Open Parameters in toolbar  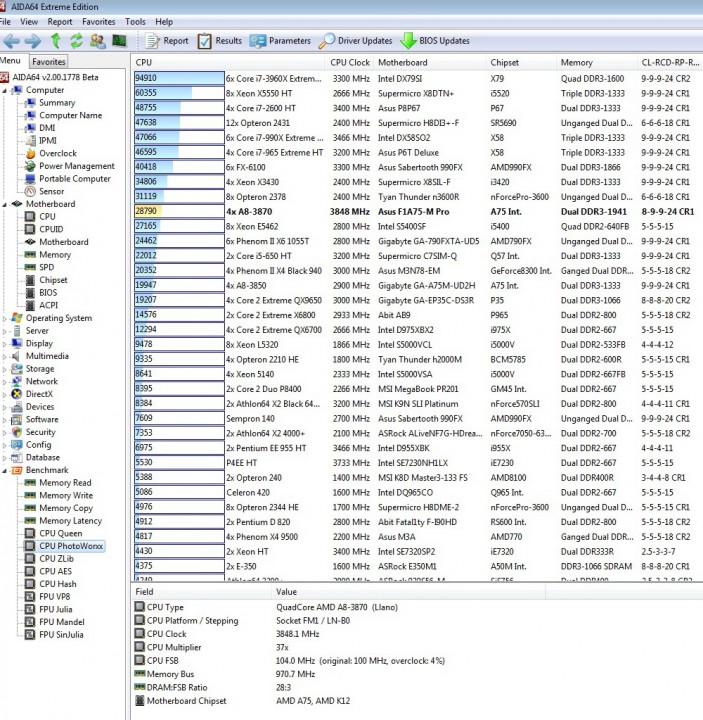click(x=280, y=41)
